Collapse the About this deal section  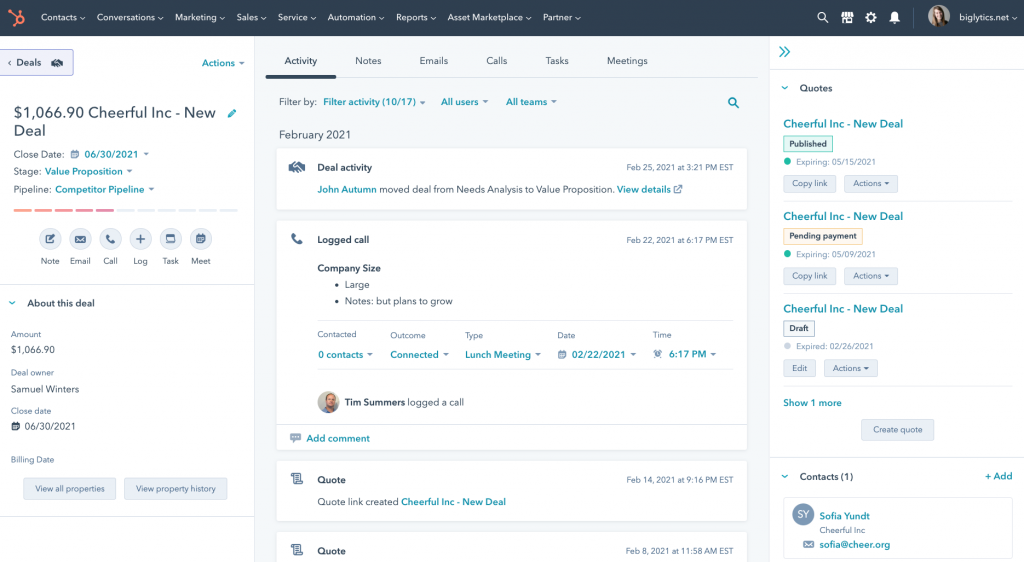coord(12,303)
